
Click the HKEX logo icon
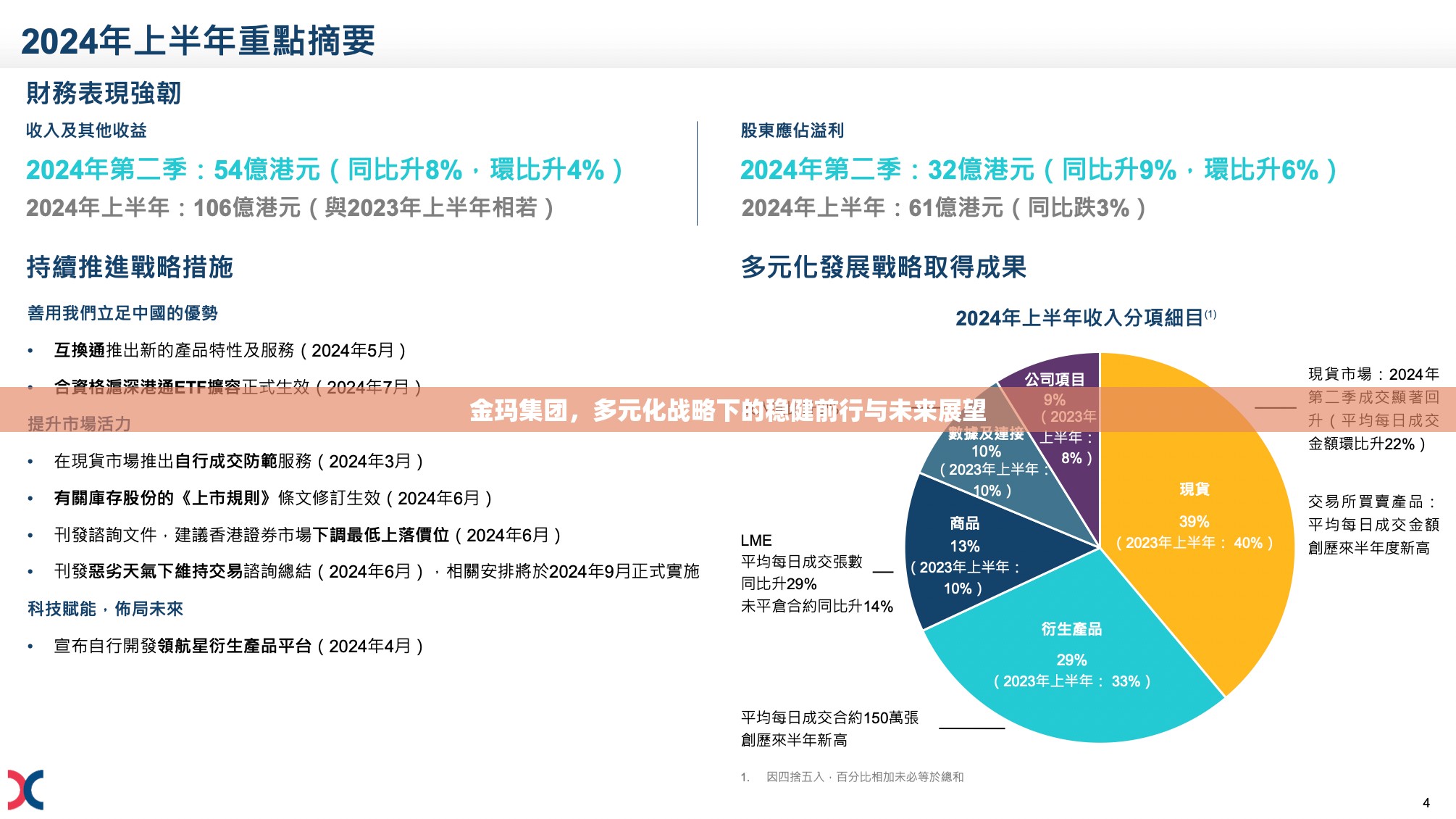click(25, 789)
